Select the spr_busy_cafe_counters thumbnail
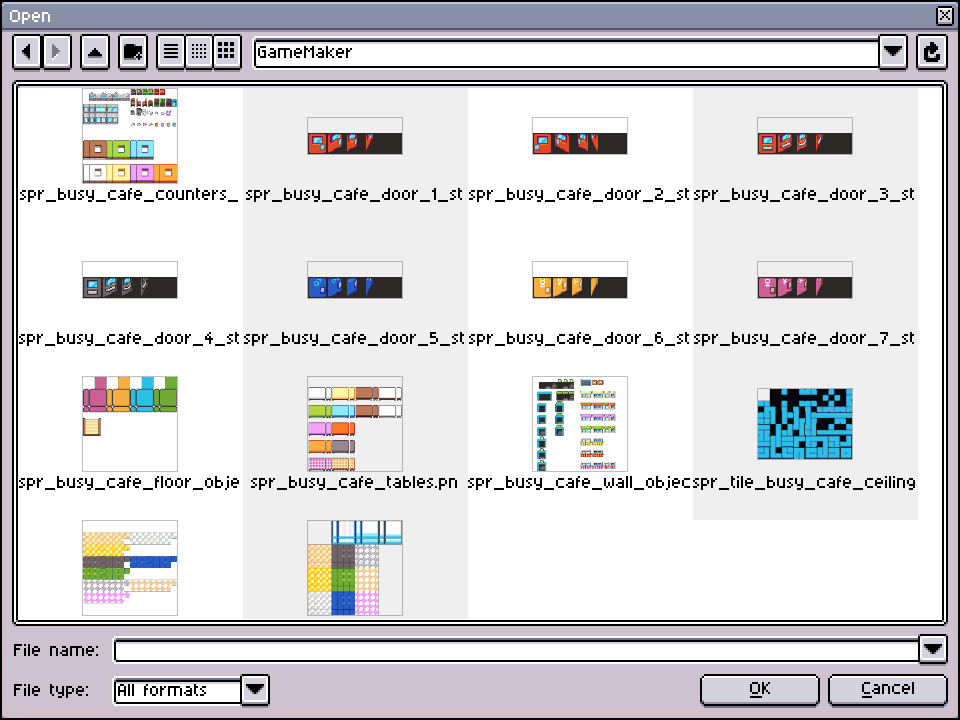Viewport: 960px width, 720px height. point(130,136)
